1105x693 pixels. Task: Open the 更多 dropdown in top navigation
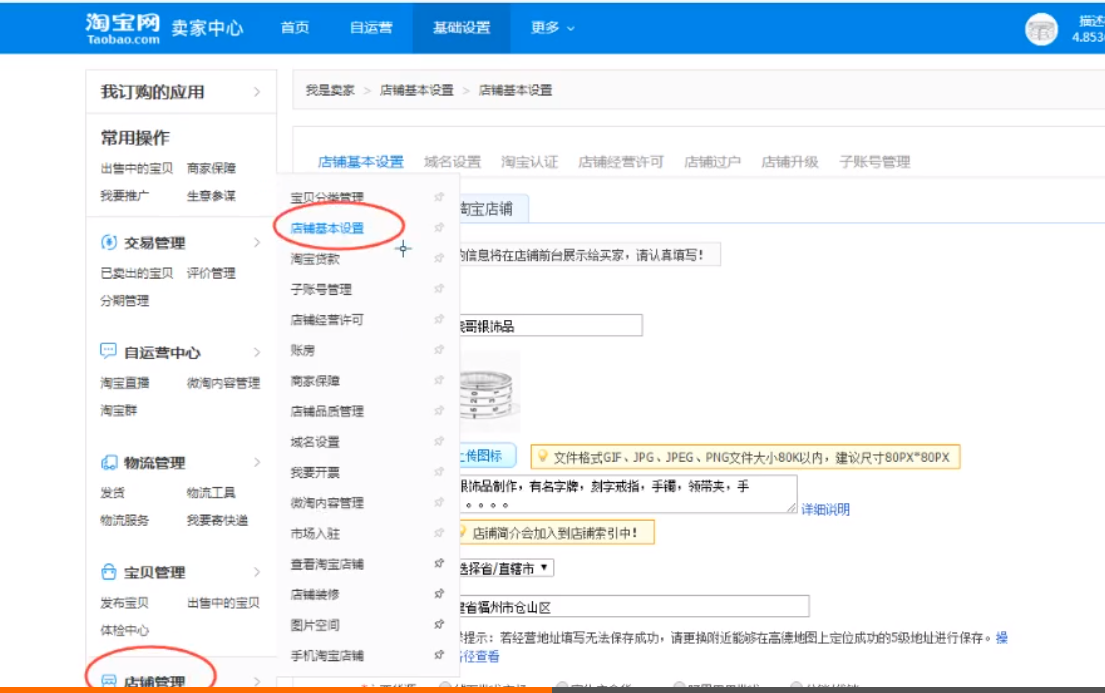click(x=552, y=28)
